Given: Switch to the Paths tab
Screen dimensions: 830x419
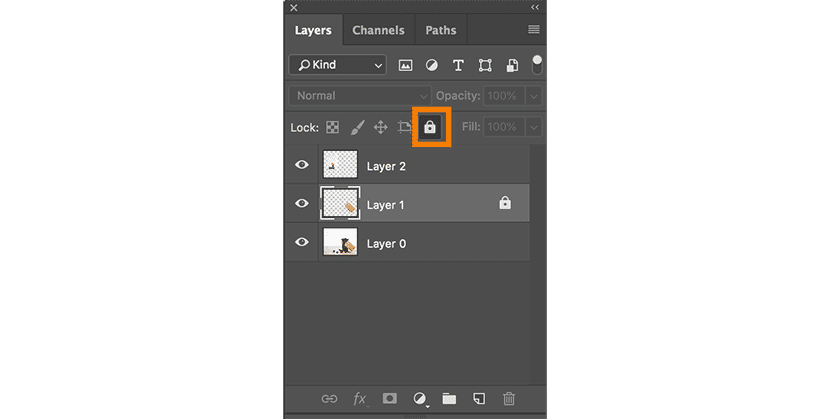Looking at the screenshot, I should click(441, 30).
